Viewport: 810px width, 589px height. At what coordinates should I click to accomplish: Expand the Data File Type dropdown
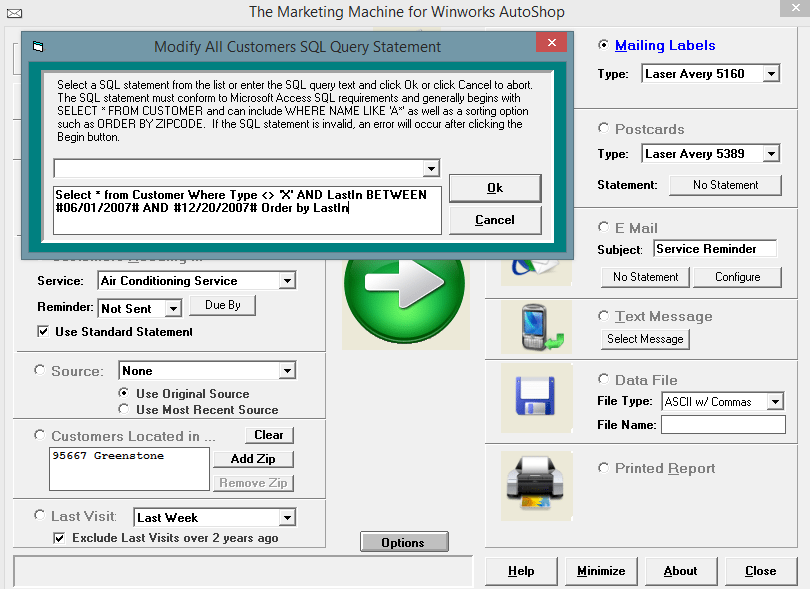pos(775,401)
